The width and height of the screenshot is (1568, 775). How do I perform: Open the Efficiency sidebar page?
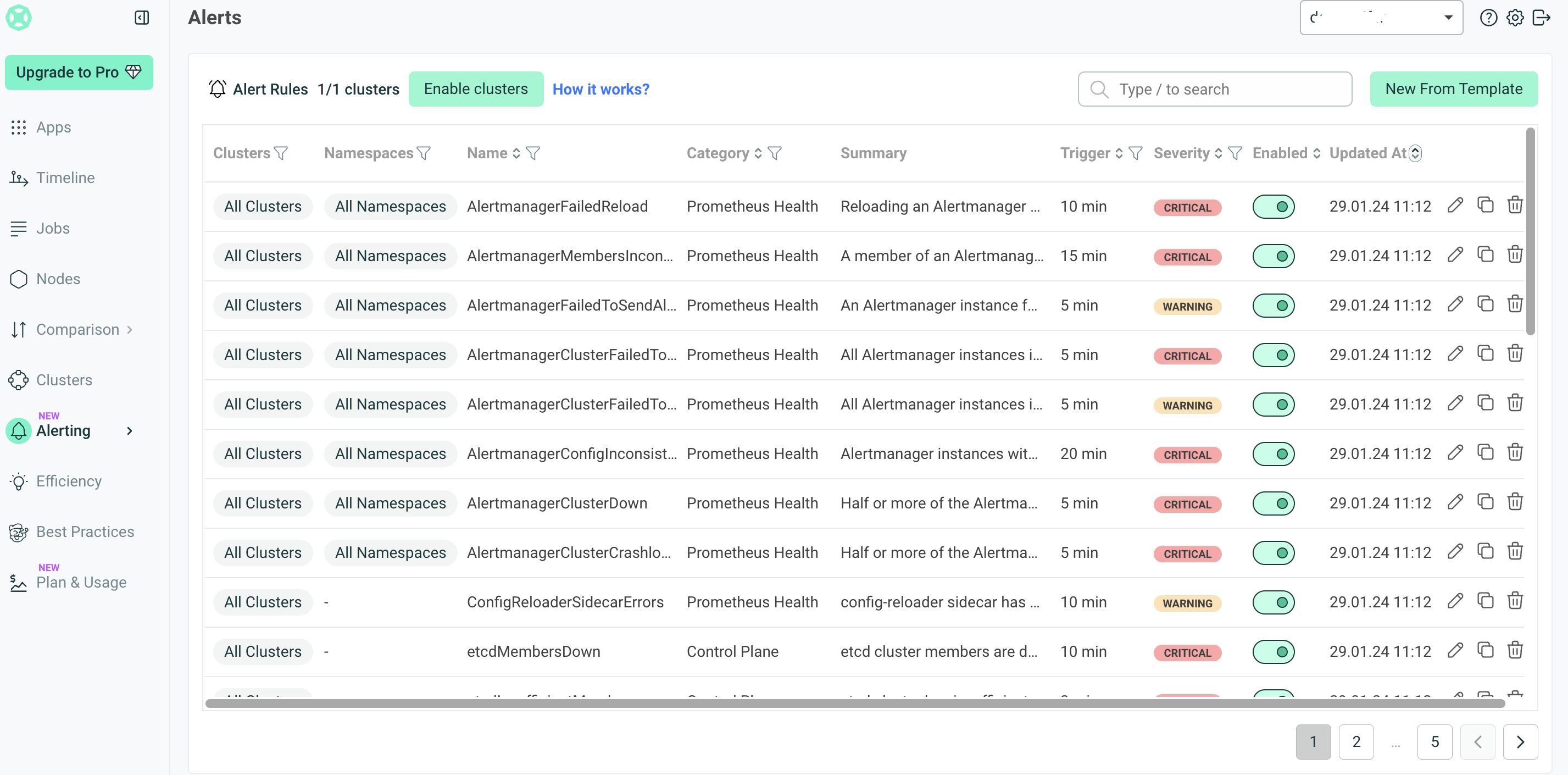(x=69, y=481)
